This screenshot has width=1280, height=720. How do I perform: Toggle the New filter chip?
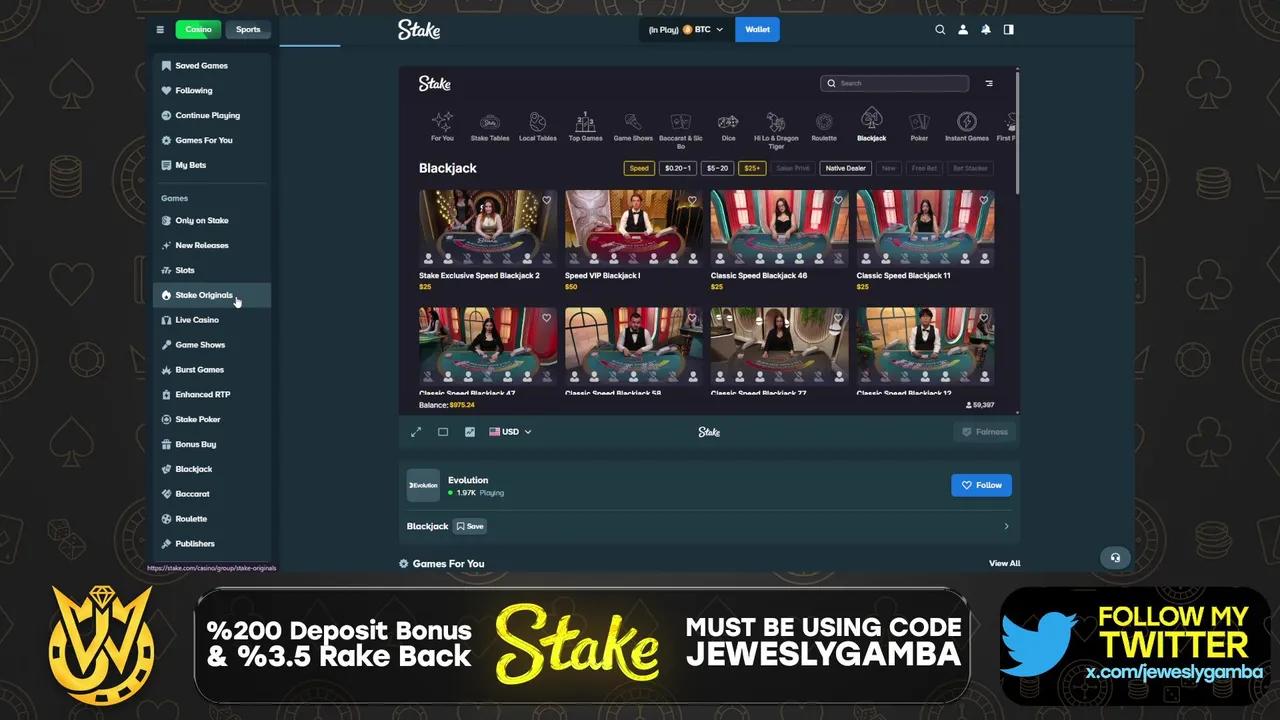point(888,168)
